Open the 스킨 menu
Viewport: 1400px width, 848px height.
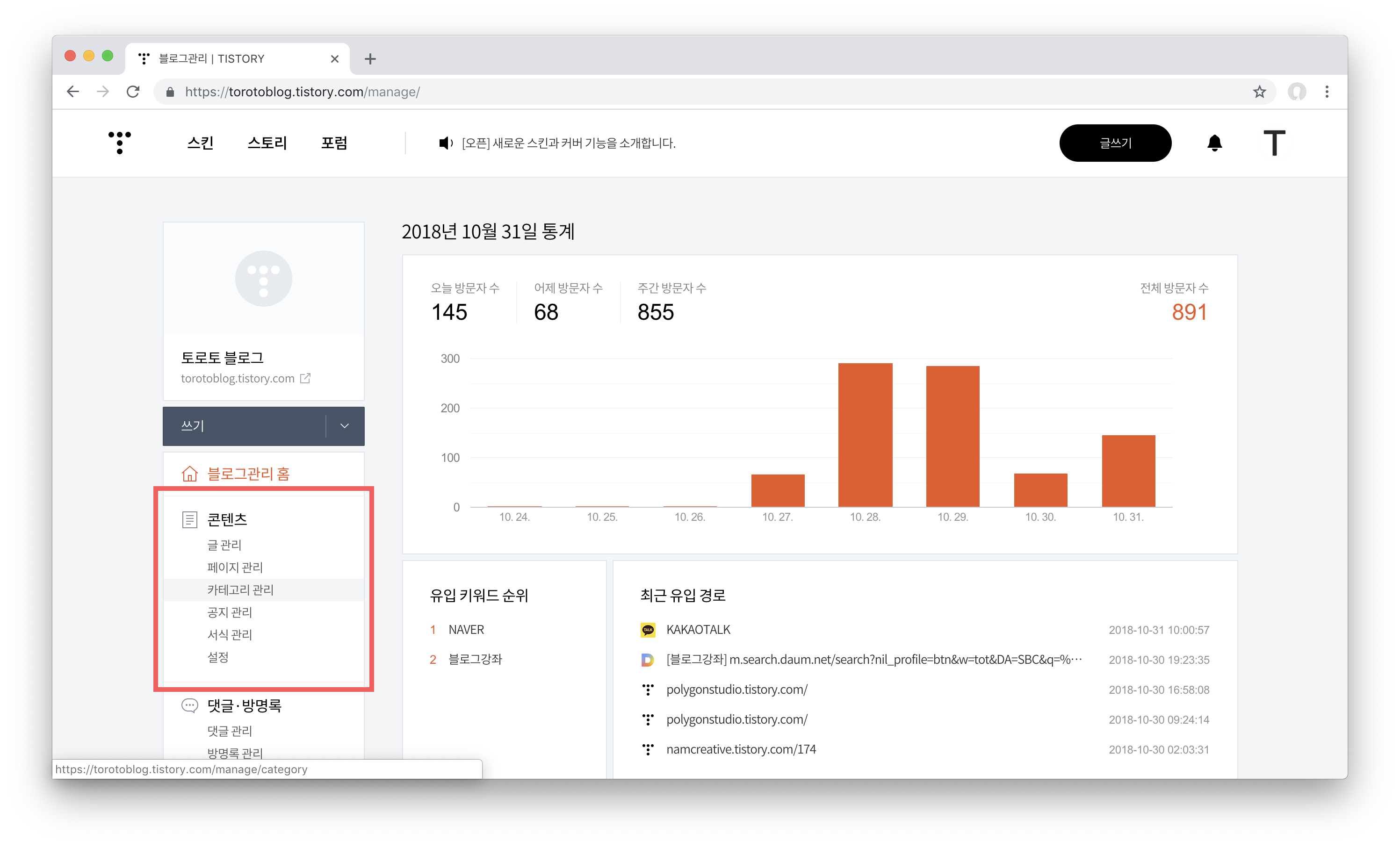(200, 143)
